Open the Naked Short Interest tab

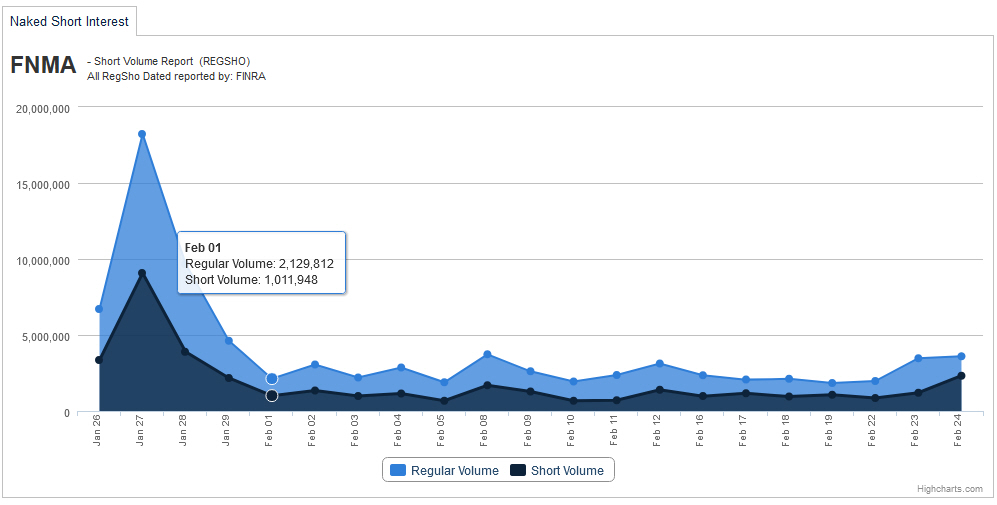click(x=69, y=20)
